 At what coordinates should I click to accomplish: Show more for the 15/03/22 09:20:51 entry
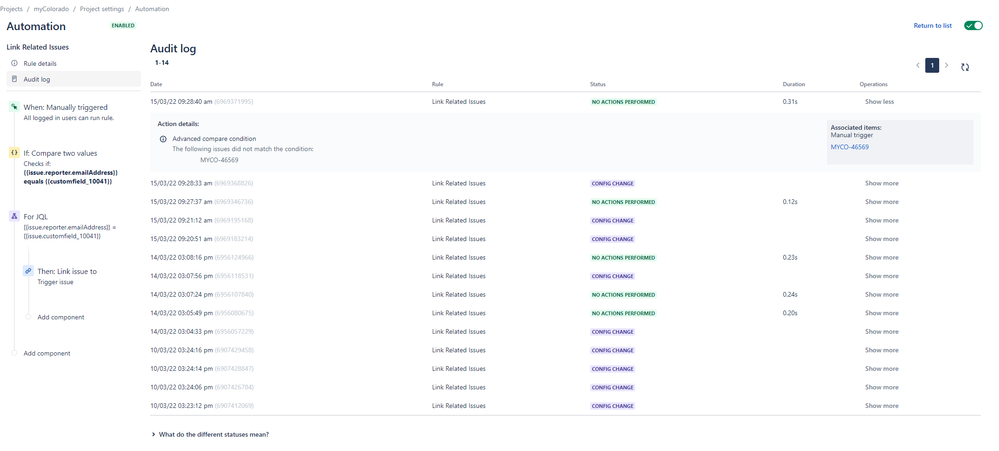pyautogui.click(x=882, y=239)
